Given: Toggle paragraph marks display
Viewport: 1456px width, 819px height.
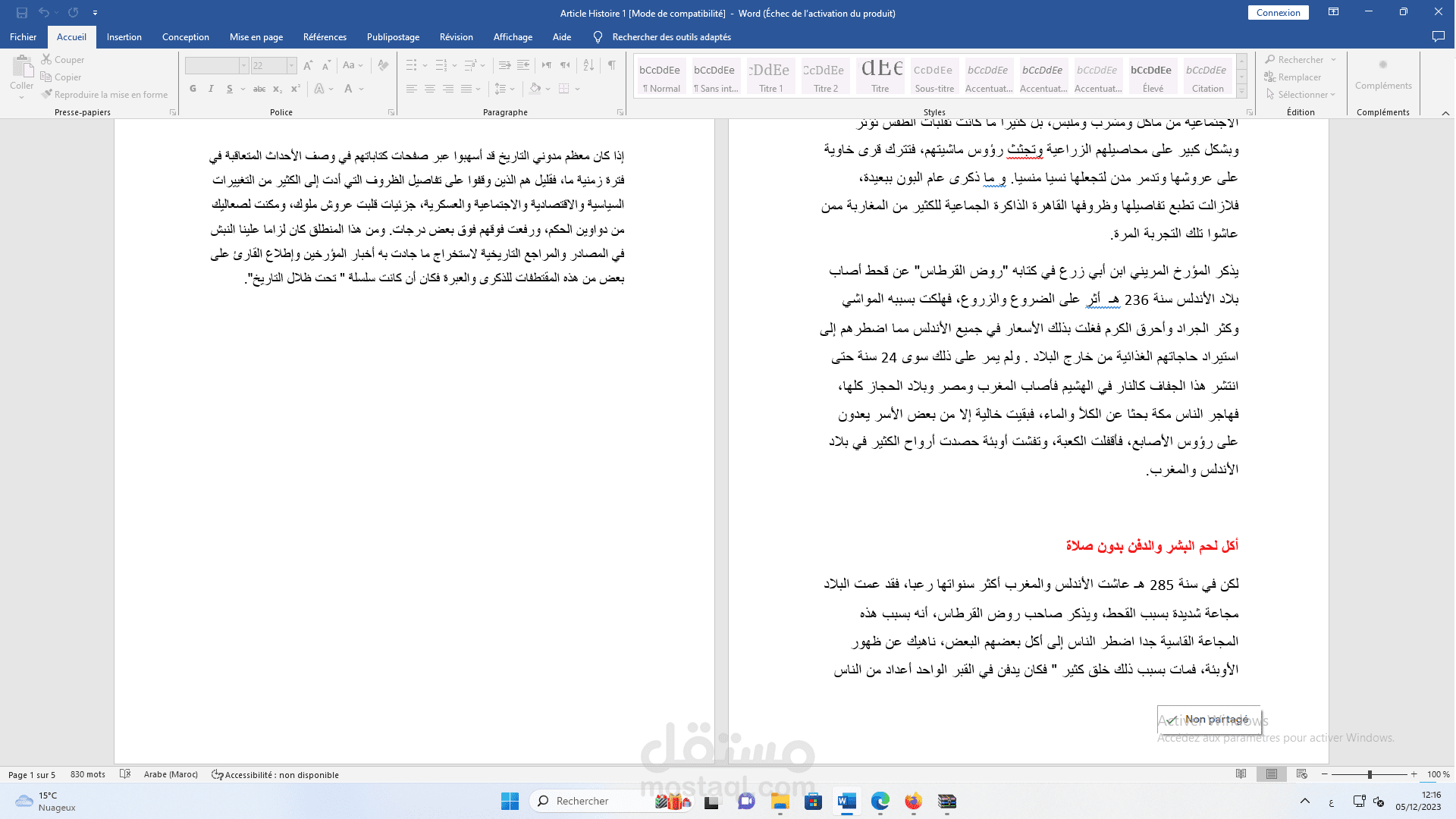Looking at the screenshot, I should [x=612, y=65].
